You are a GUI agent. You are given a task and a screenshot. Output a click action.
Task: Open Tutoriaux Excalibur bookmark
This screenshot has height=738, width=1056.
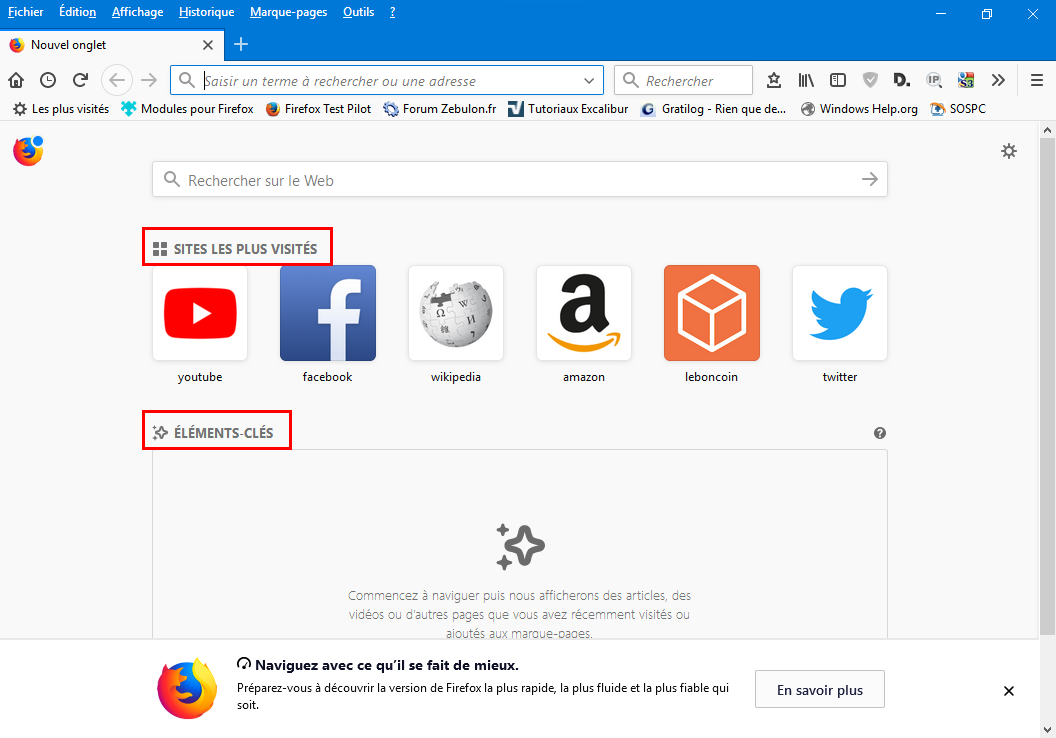568,109
